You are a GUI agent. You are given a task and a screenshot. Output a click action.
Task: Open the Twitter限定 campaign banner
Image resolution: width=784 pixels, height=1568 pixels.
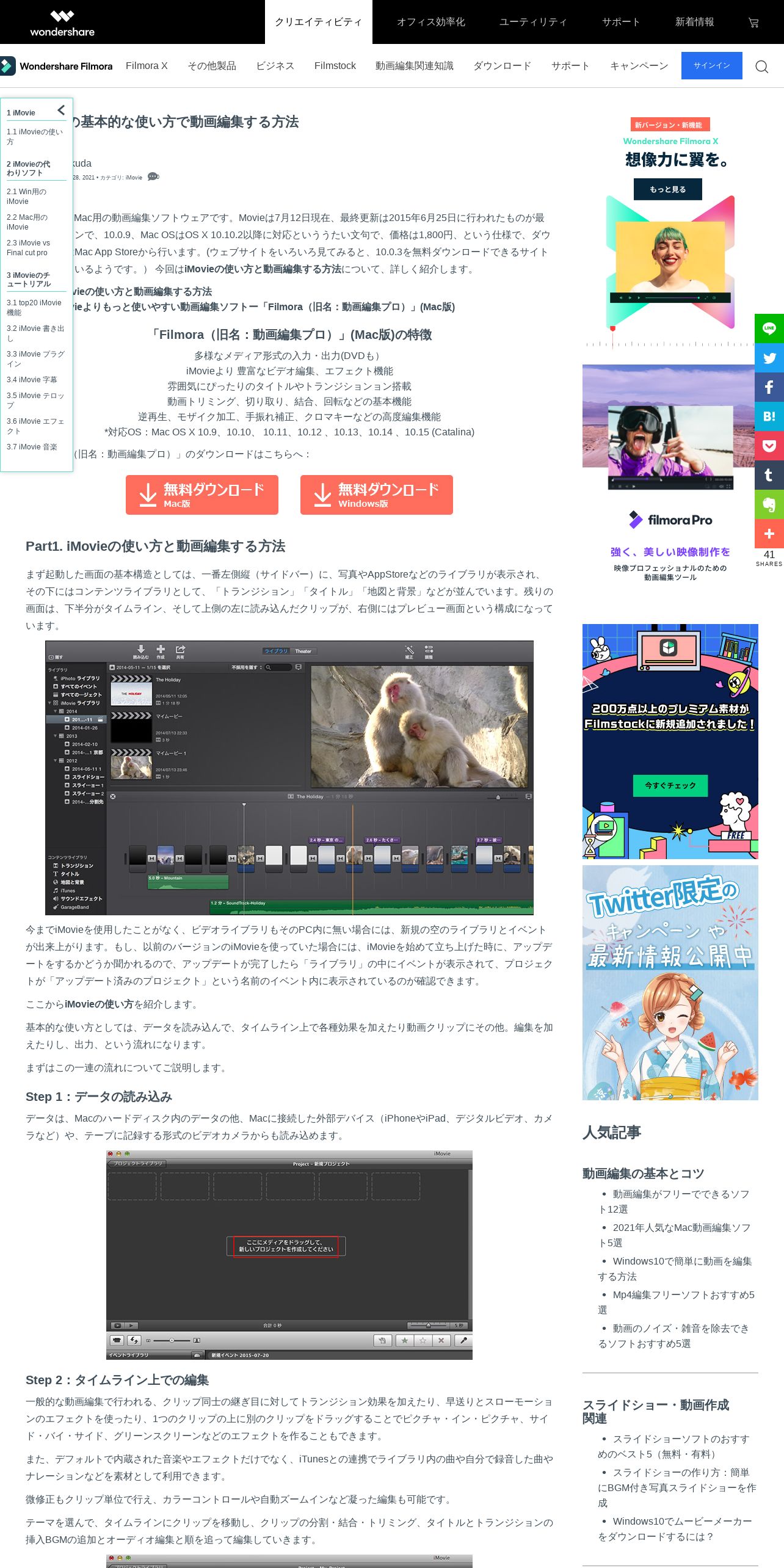(670, 982)
